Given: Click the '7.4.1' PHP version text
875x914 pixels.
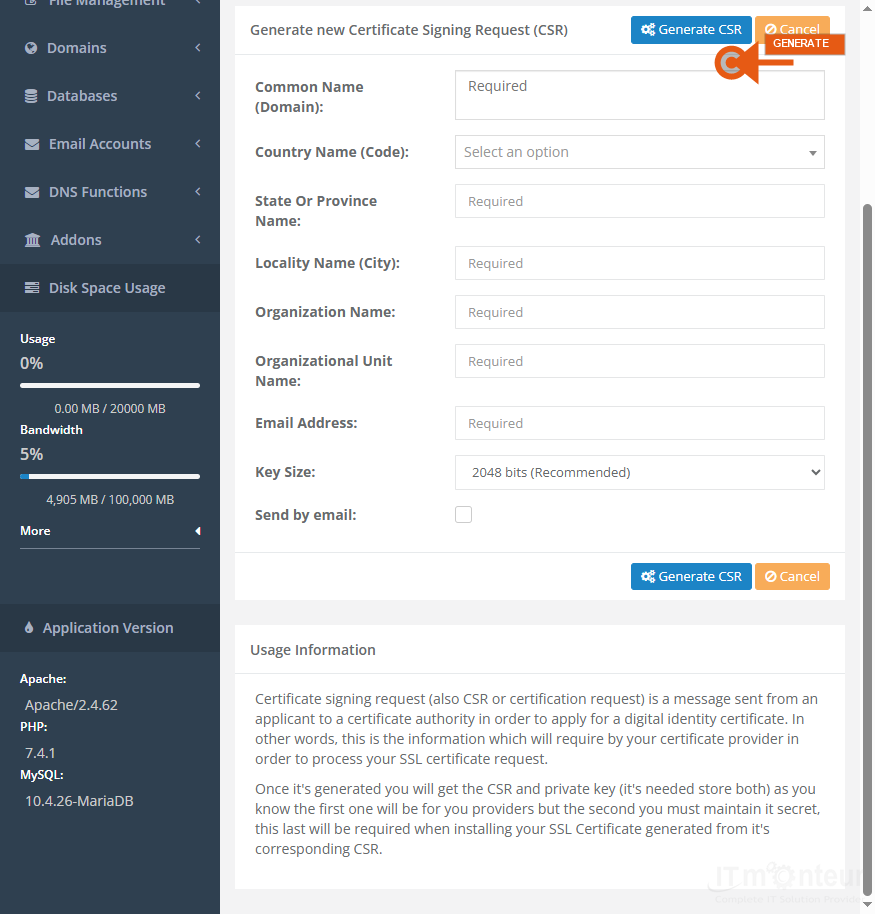Looking at the screenshot, I should (x=40, y=753).
